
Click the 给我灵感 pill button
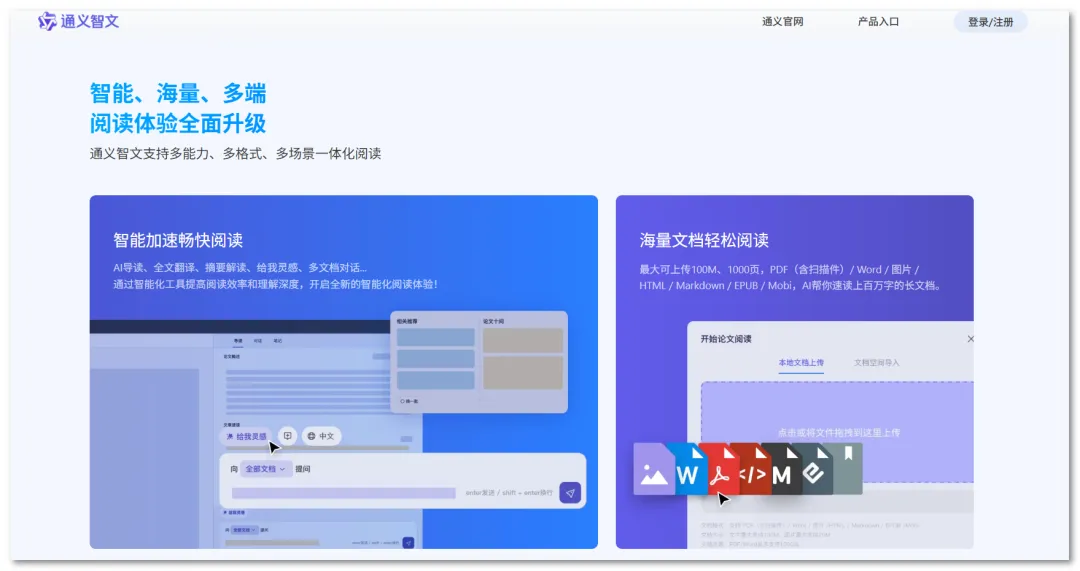coord(246,436)
